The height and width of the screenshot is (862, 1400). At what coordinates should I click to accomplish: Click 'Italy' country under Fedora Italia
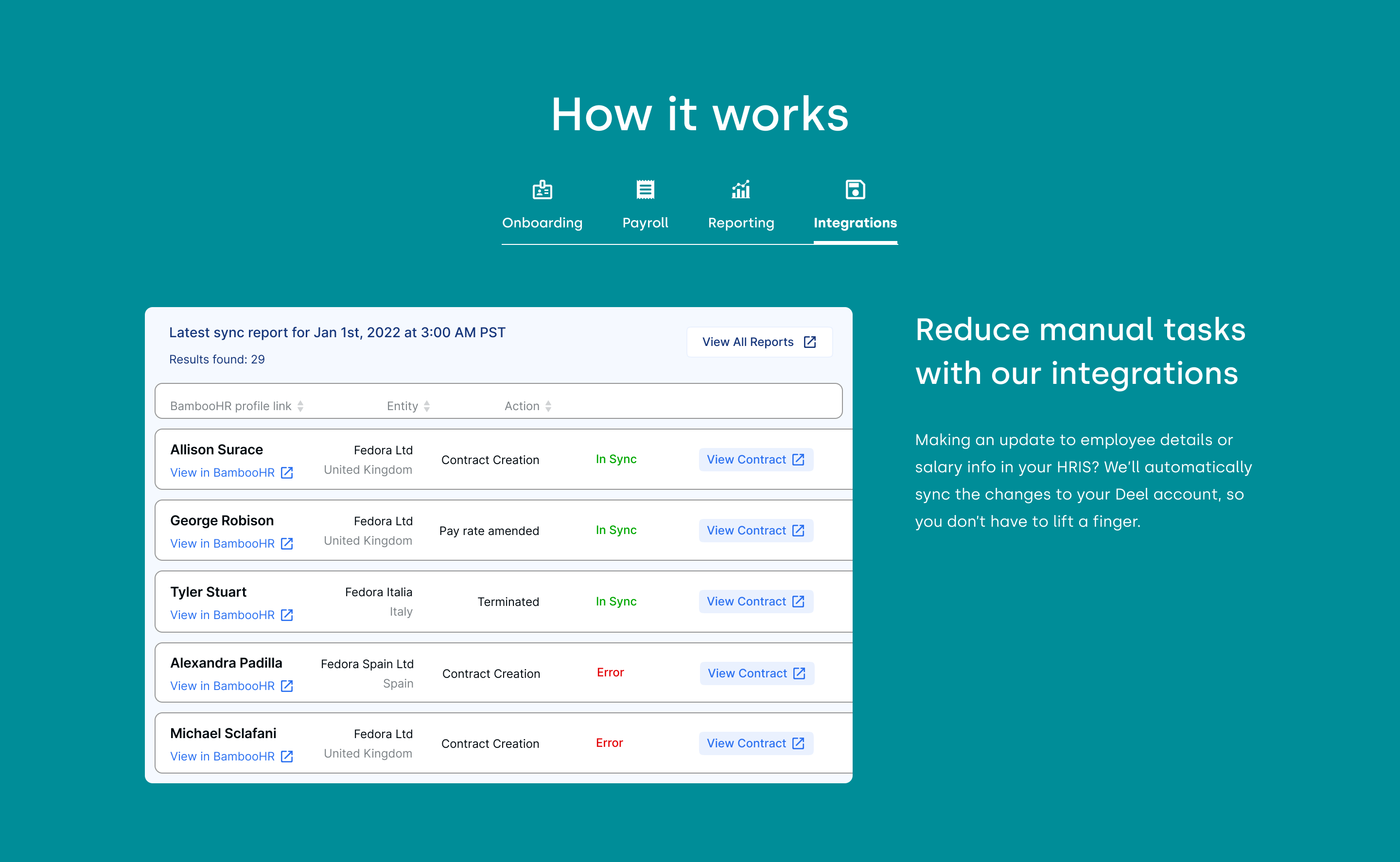(x=401, y=612)
